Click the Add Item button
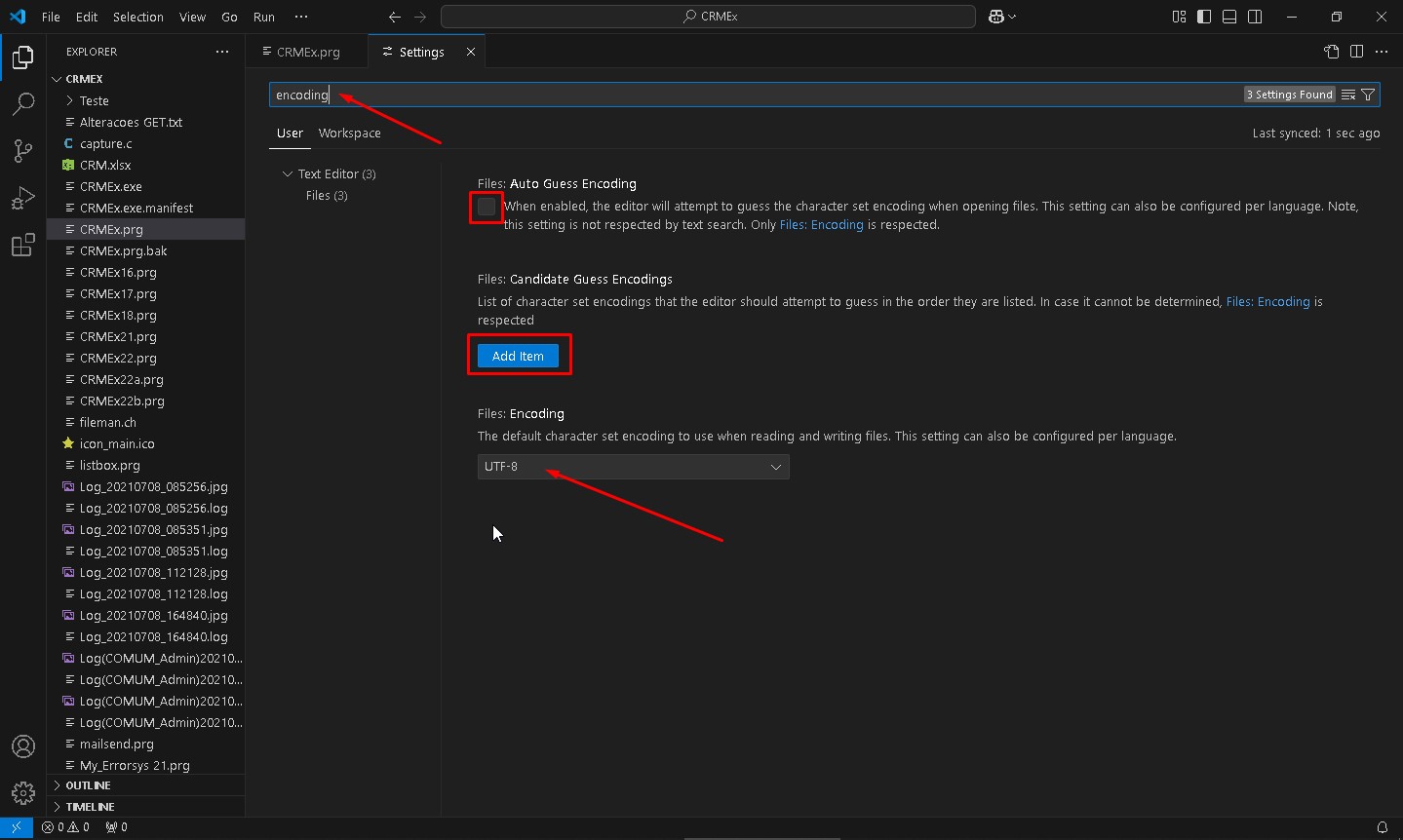1403x840 pixels. tap(518, 356)
